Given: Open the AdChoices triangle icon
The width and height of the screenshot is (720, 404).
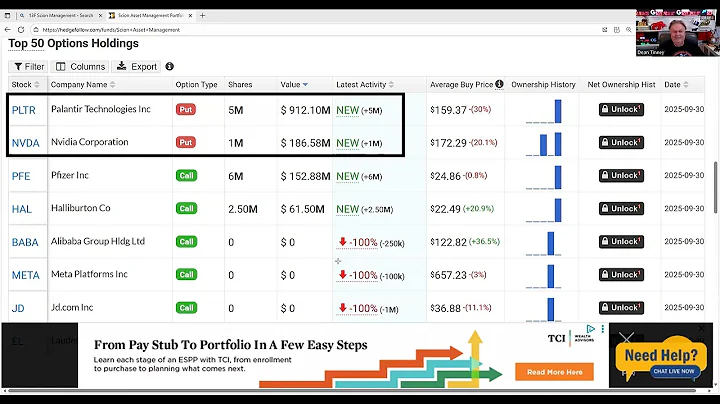Looking at the screenshot, I should pyautogui.click(x=591, y=329).
